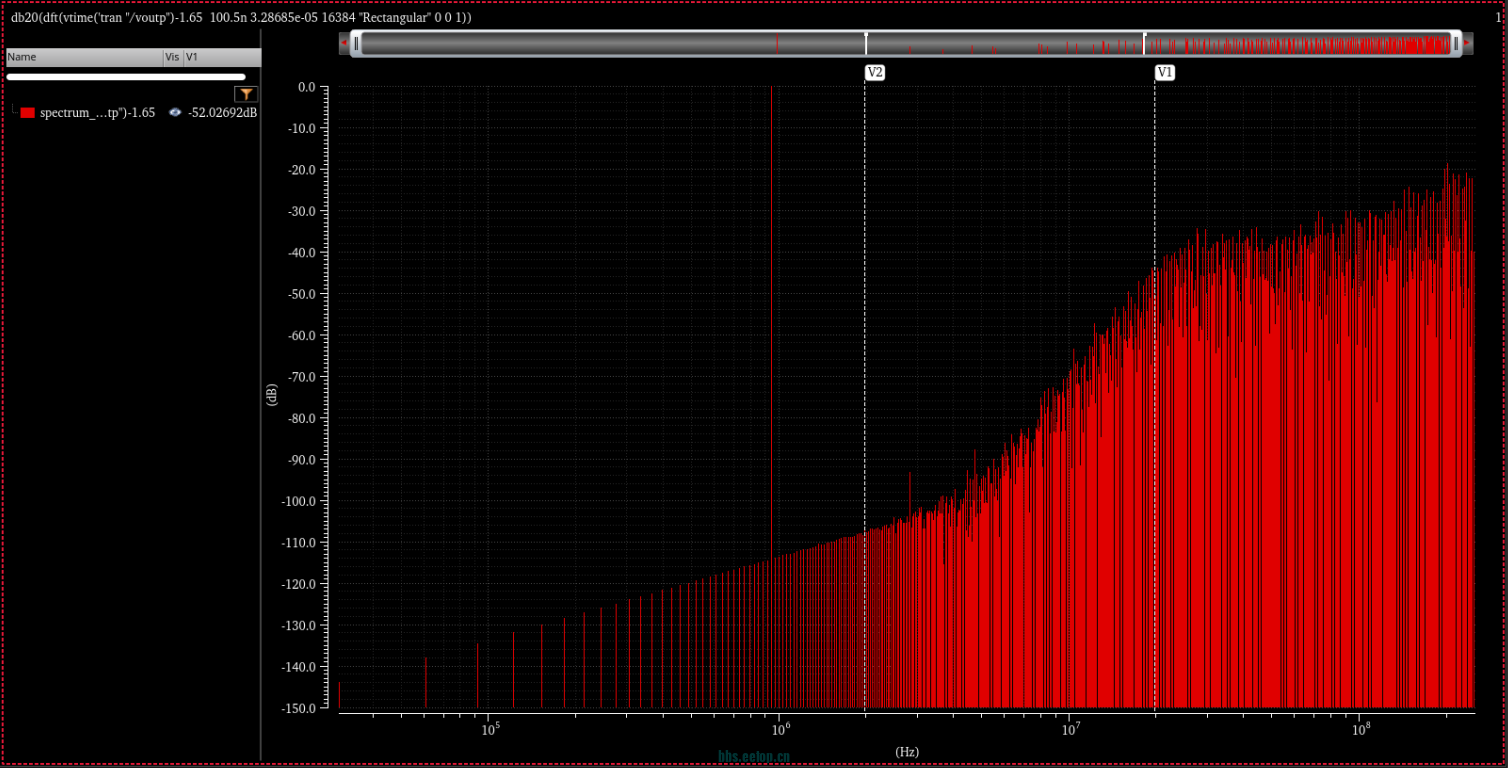Click the red color swatch of spectrum trace
This screenshot has height=768, width=1508.
28,113
